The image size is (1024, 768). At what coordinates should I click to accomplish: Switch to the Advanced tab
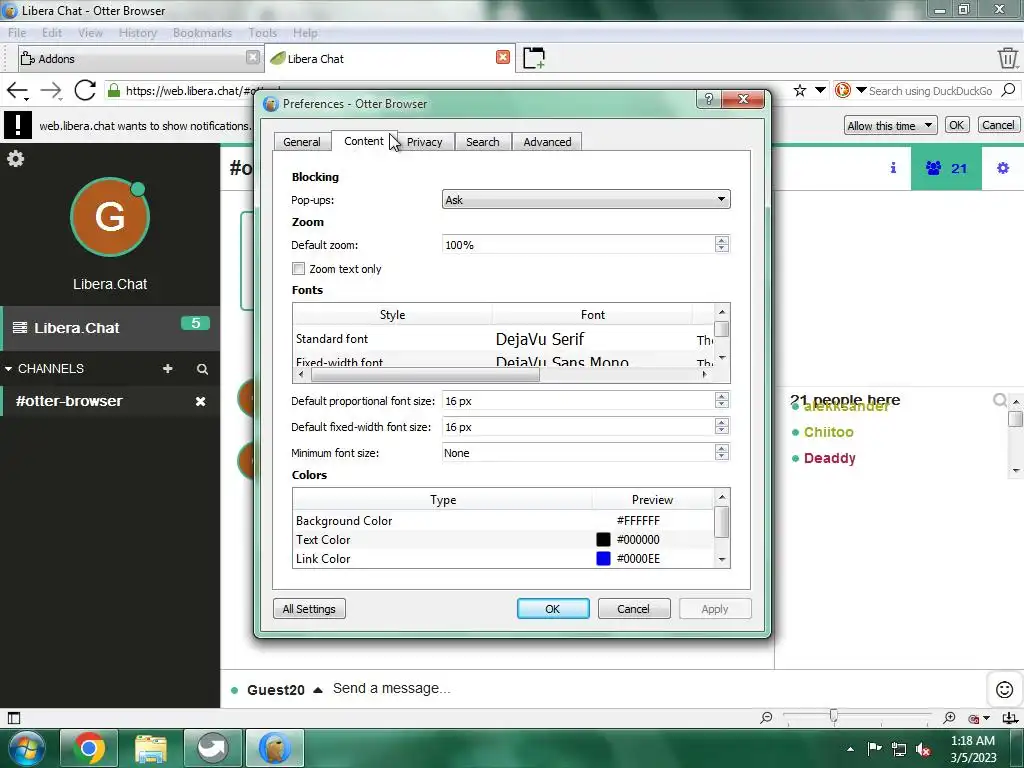[547, 142]
